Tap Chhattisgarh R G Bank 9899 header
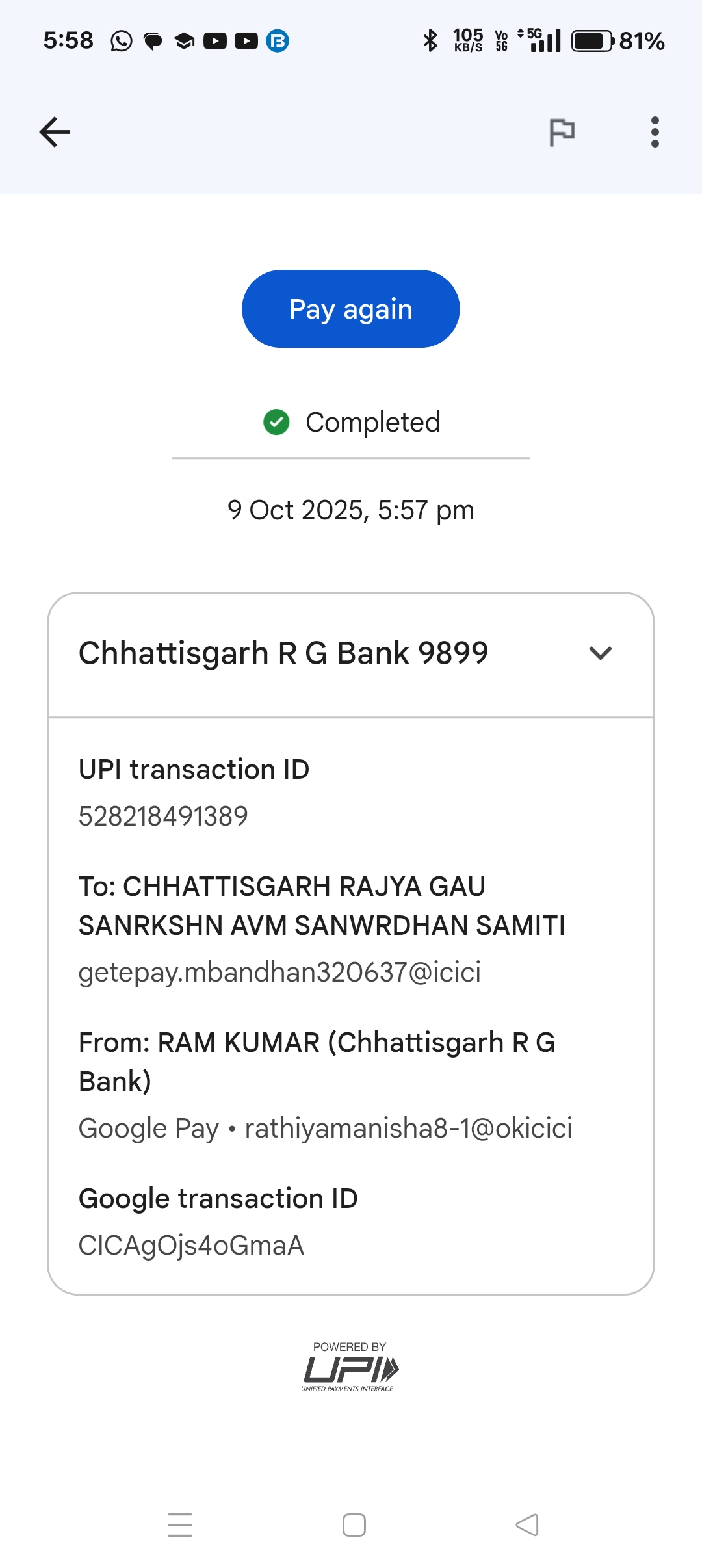The width and height of the screenshot is (702, 1568). [x=283, y=653]
